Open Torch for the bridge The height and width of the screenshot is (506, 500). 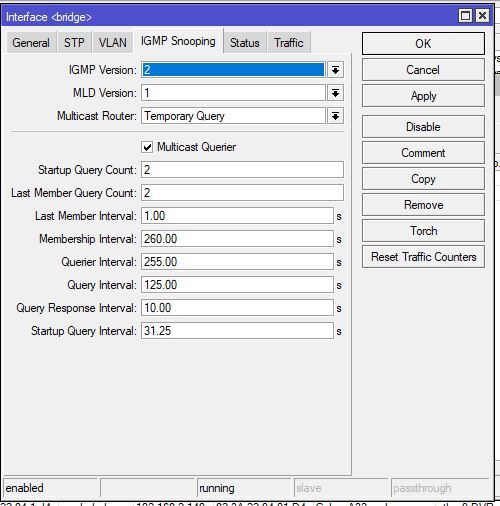click(423, 231)
